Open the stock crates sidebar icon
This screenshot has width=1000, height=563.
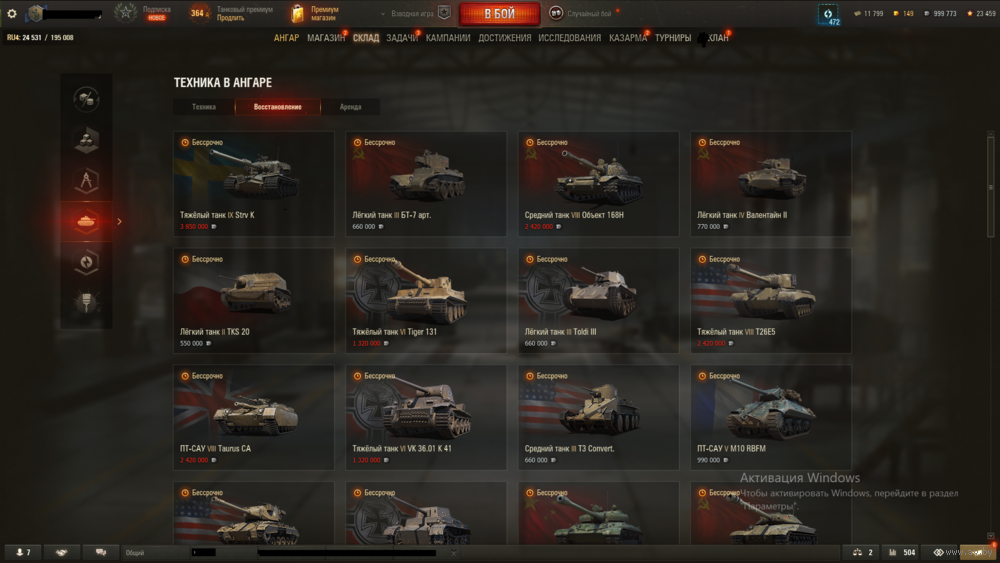[x=86, y=140]
